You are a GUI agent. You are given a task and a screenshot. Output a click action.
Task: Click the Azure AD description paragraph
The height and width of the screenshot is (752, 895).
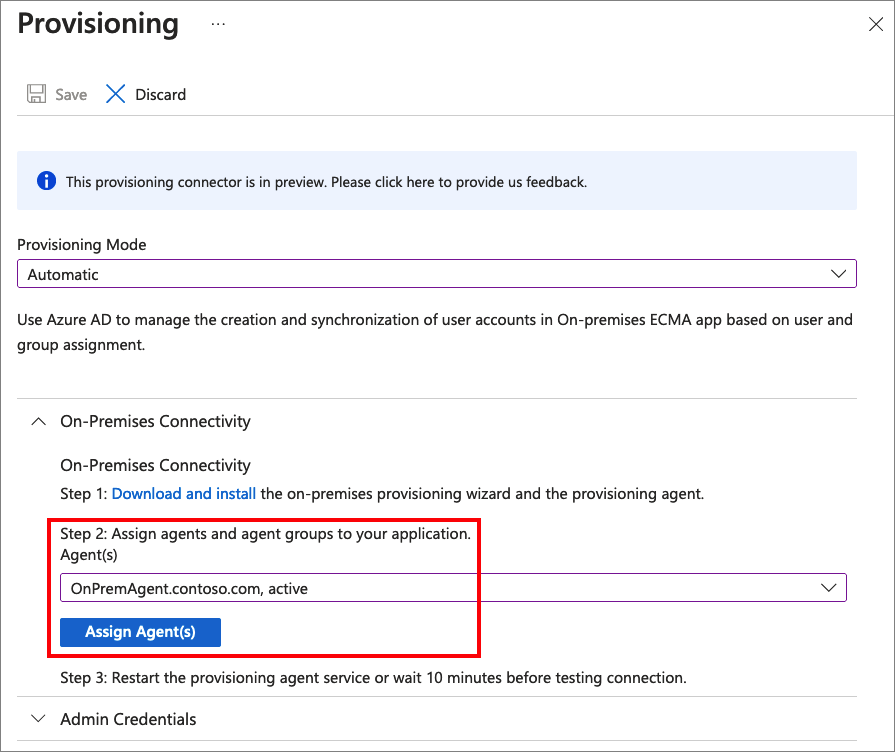point(435,332)
